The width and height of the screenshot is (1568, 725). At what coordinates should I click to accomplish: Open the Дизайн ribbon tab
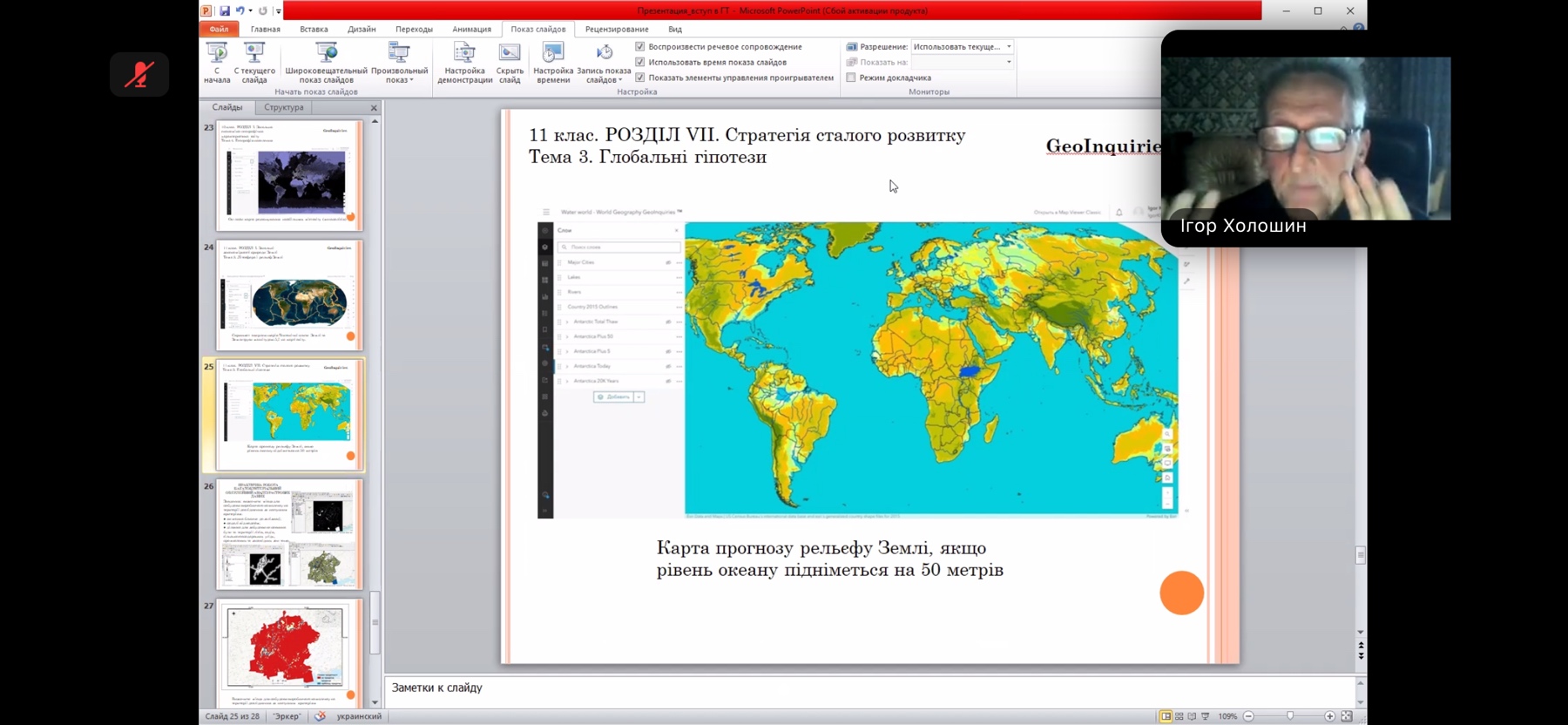362,30
